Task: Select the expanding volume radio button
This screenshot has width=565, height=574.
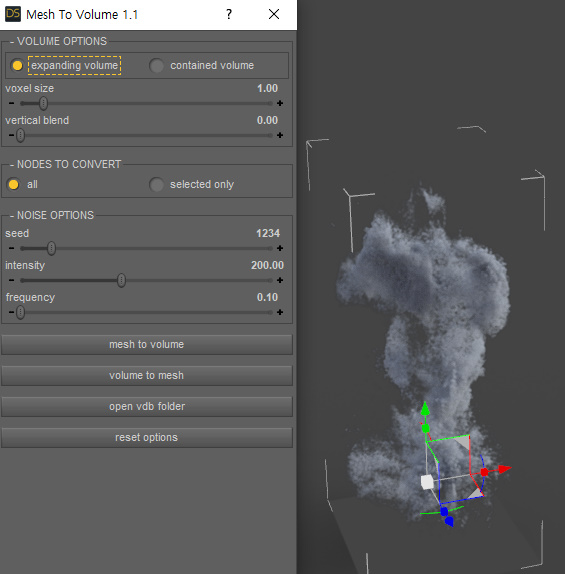Action: (17, 66)
